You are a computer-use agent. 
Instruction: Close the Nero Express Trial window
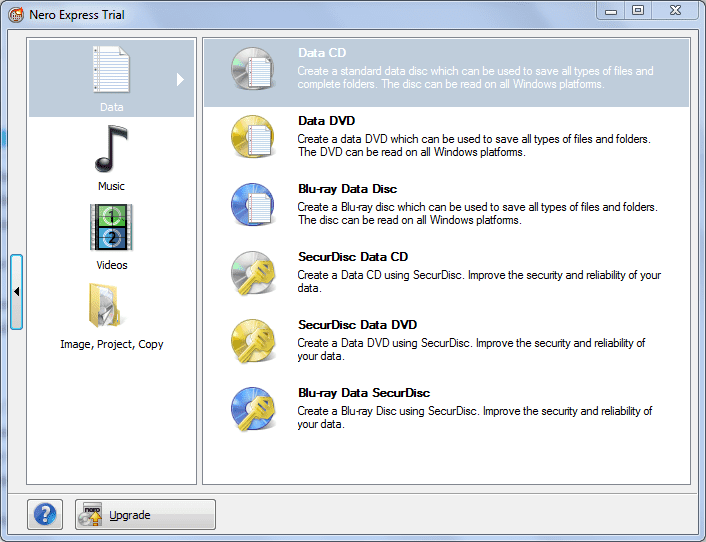[675, 10]
